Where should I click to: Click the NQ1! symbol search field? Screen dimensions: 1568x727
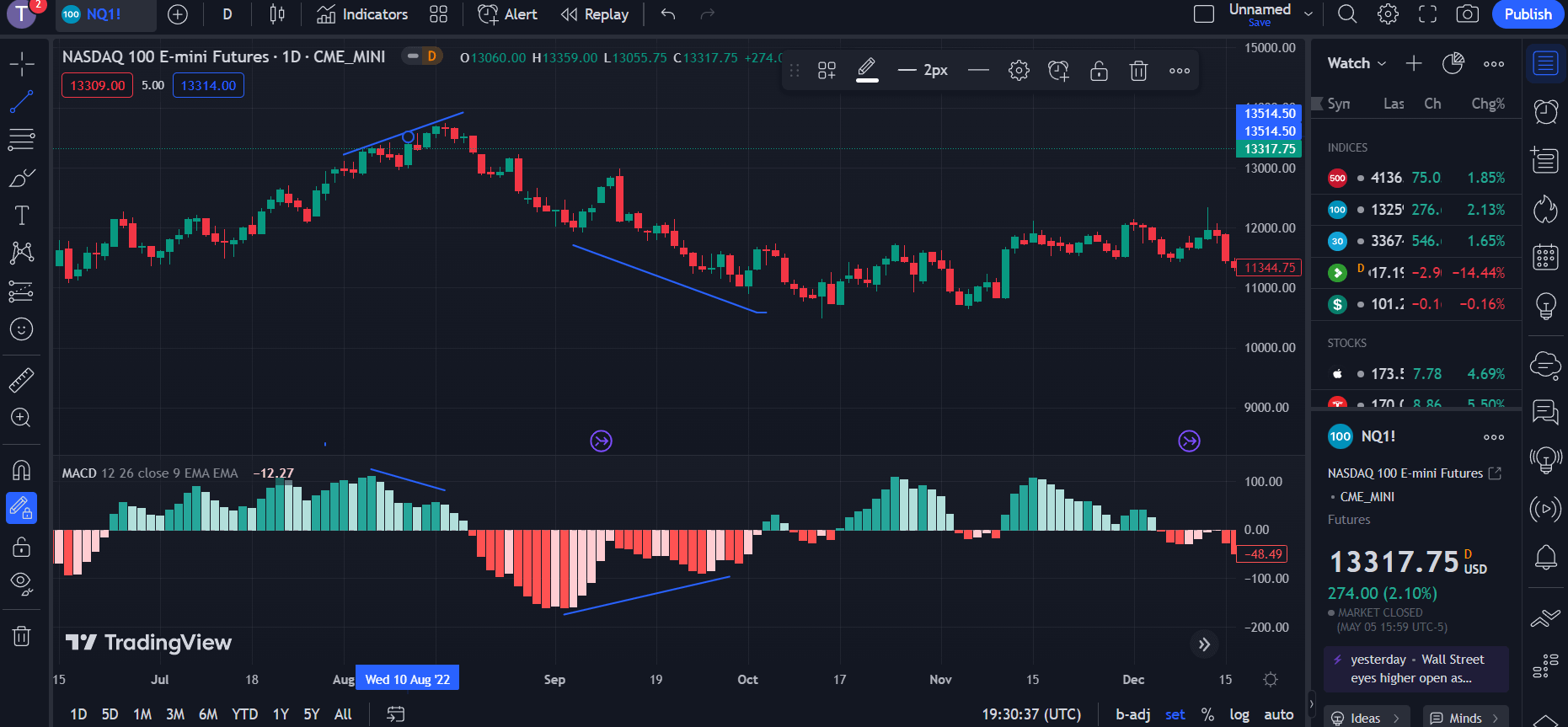pyautogui.click(x=105, y=14)
